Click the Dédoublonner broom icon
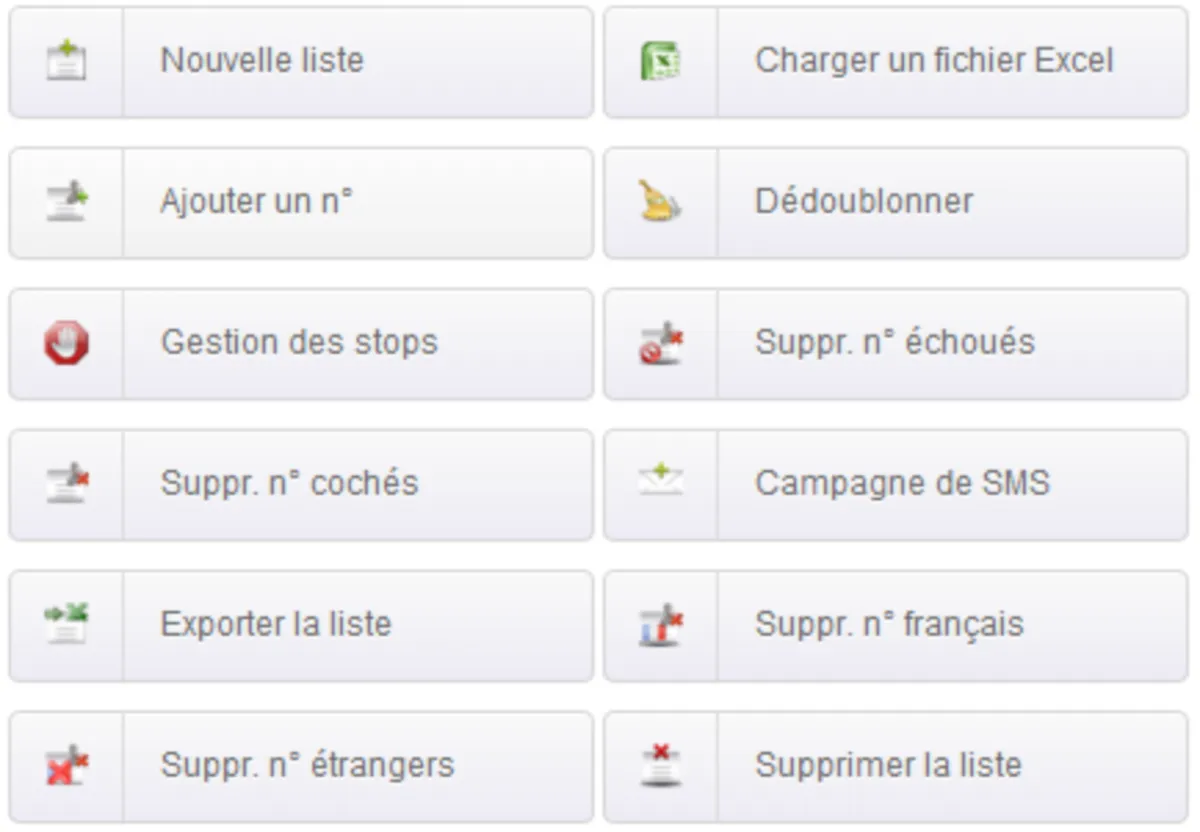The height and width of the screenshot is (832, 1200). point(660,202)
